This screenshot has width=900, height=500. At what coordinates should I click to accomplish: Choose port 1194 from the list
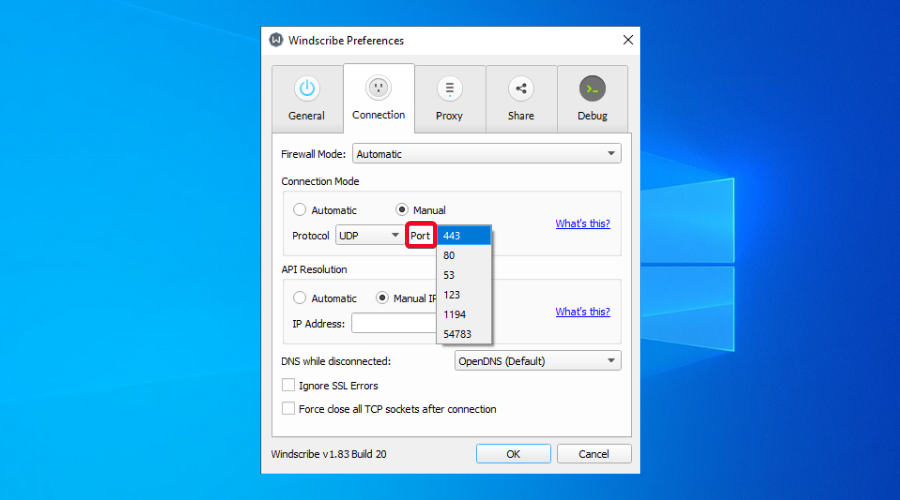click(x=464, y=315)
